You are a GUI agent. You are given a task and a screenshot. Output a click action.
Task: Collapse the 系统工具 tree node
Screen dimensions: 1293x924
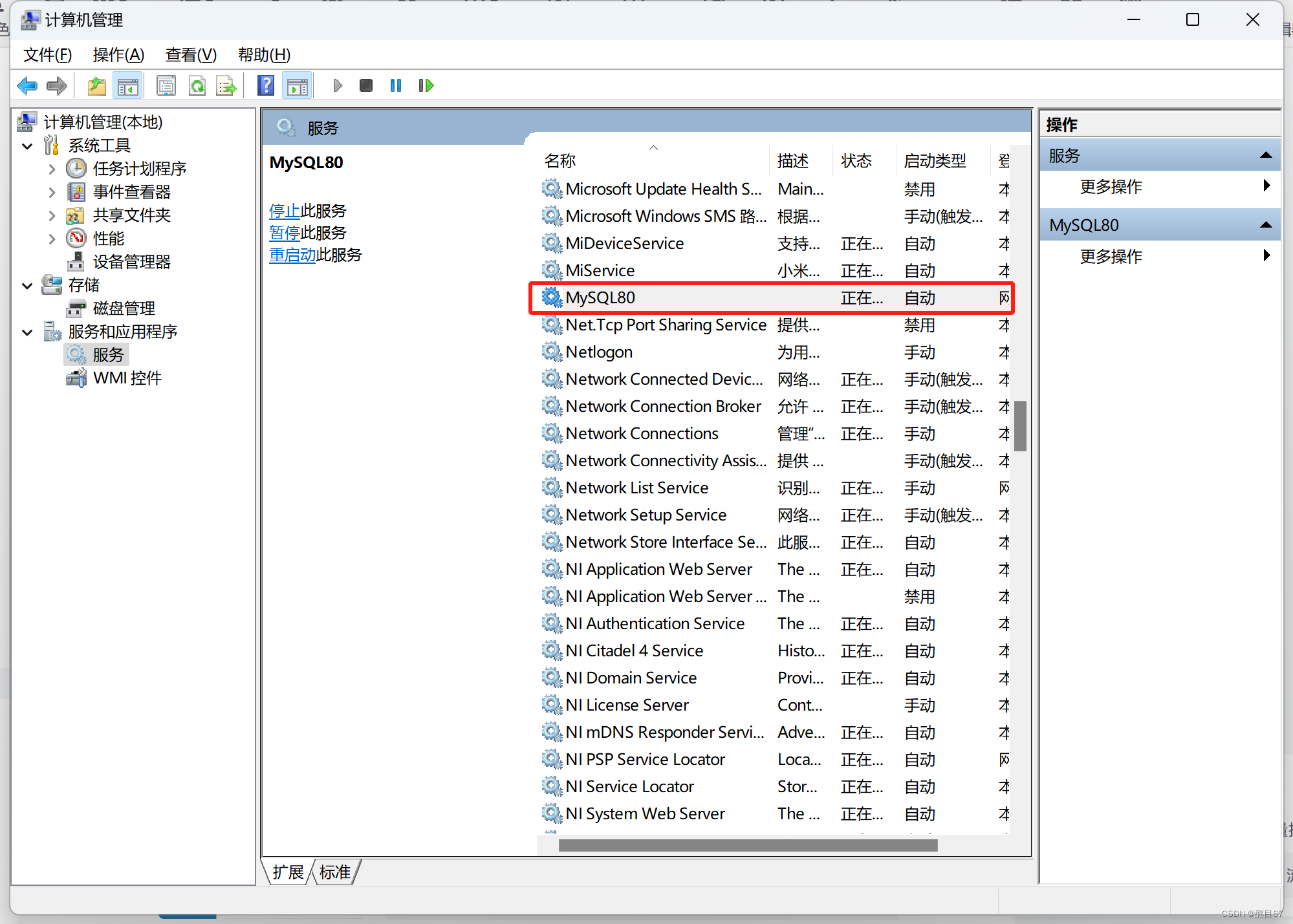click(27, 145)
